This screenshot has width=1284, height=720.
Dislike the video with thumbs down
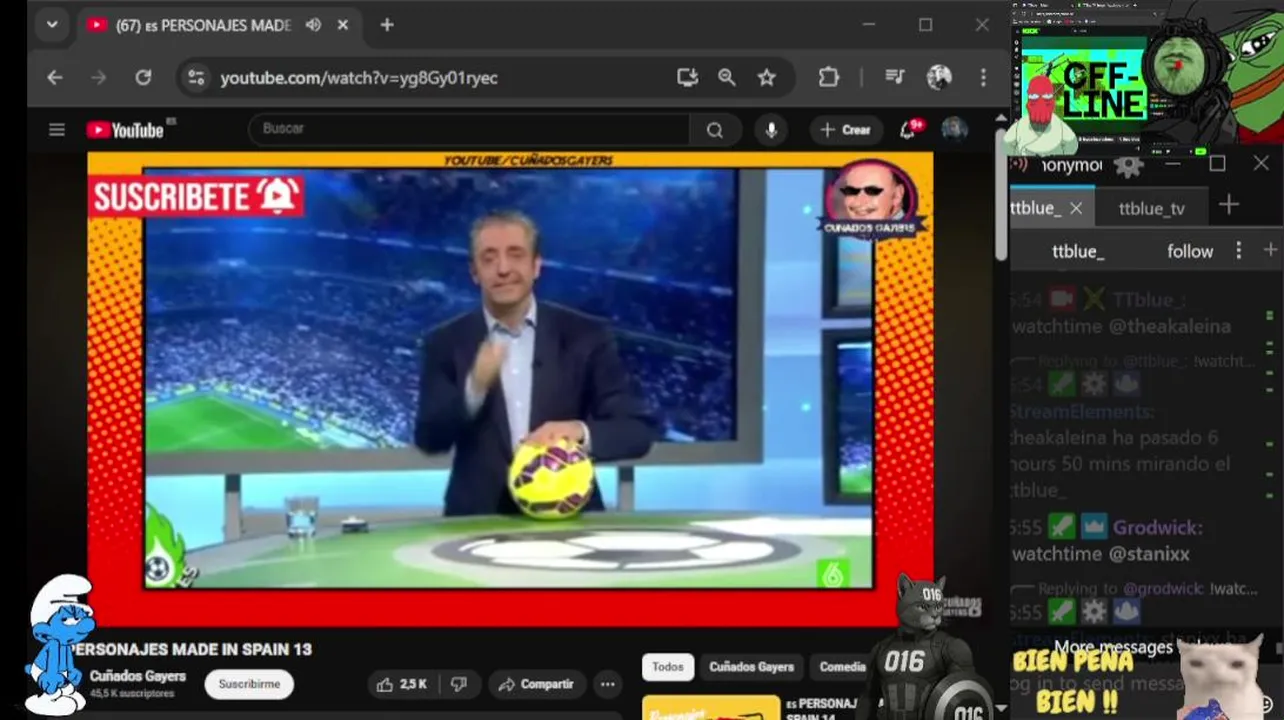459,684
